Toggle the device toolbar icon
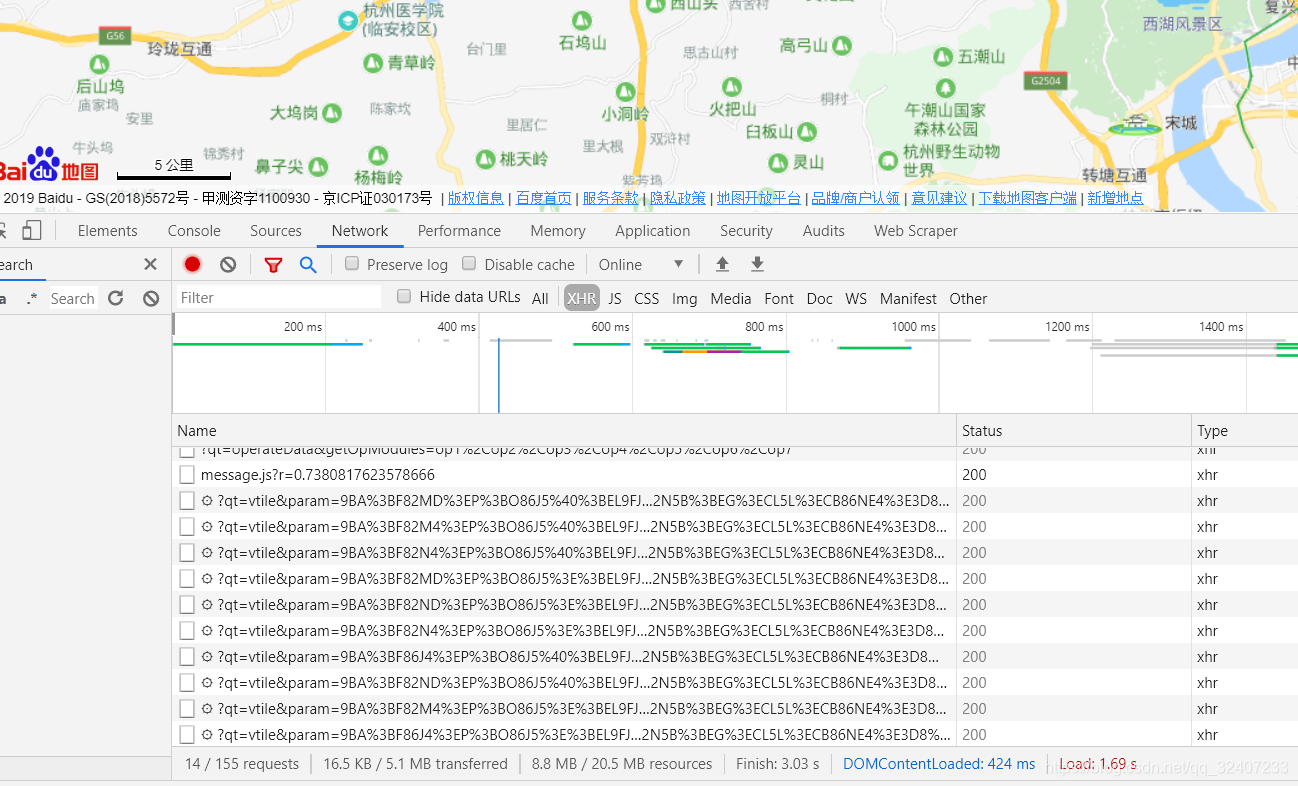The image size is (1298, 786). point(32,231)
